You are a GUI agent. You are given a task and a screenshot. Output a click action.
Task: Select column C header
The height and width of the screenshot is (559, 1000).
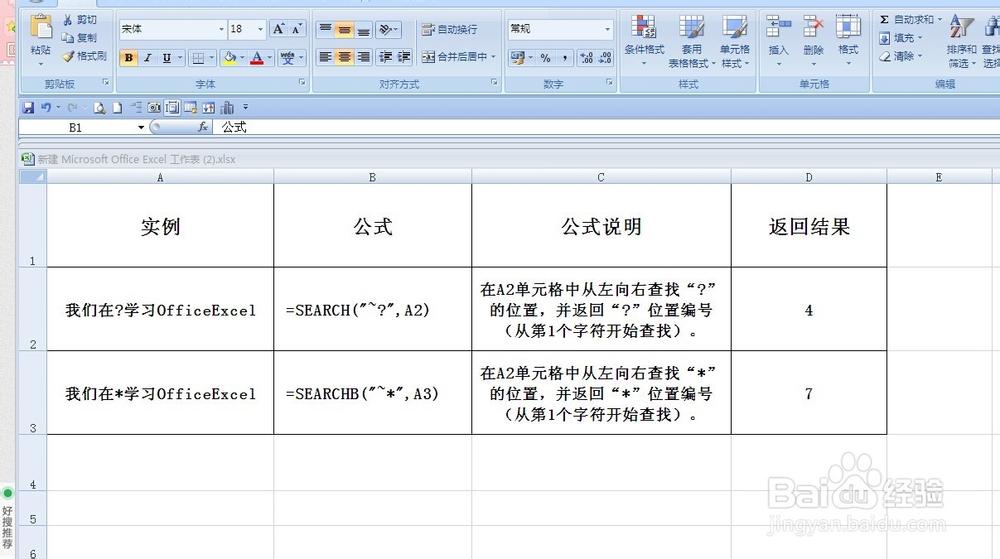click(x=601, y=177)
